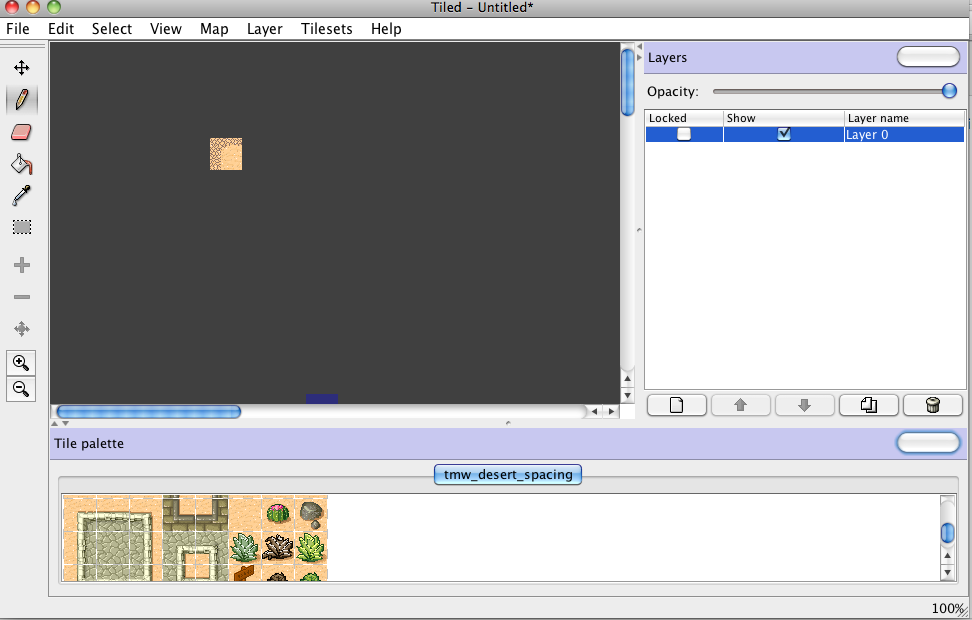Click the placed sand tile on map

226,154
